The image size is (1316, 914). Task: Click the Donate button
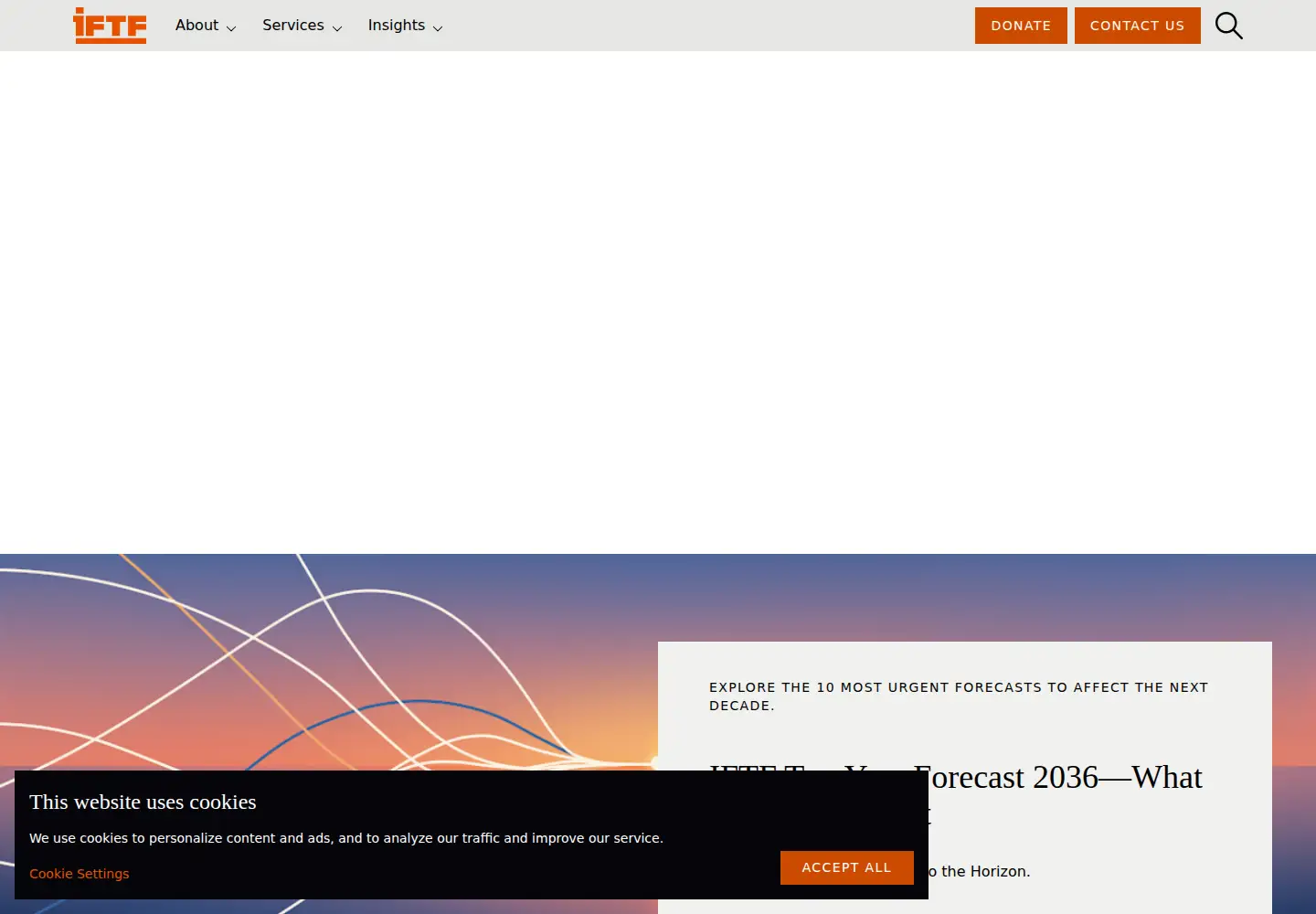[1021, 26]
